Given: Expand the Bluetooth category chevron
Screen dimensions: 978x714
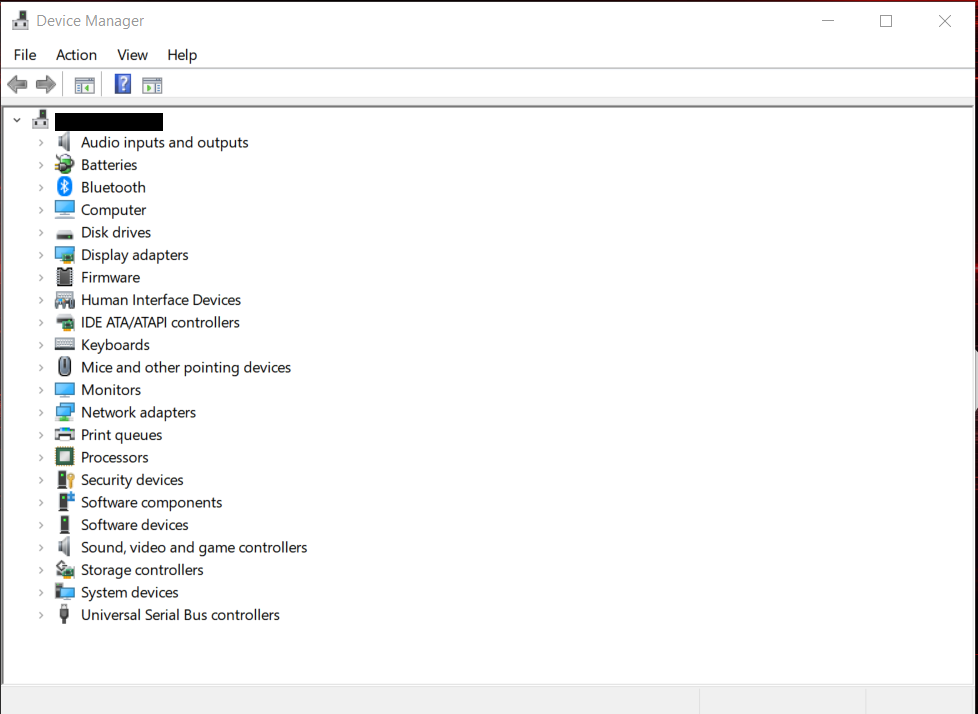Looking at the screenshot, I should tap(41, 188).
